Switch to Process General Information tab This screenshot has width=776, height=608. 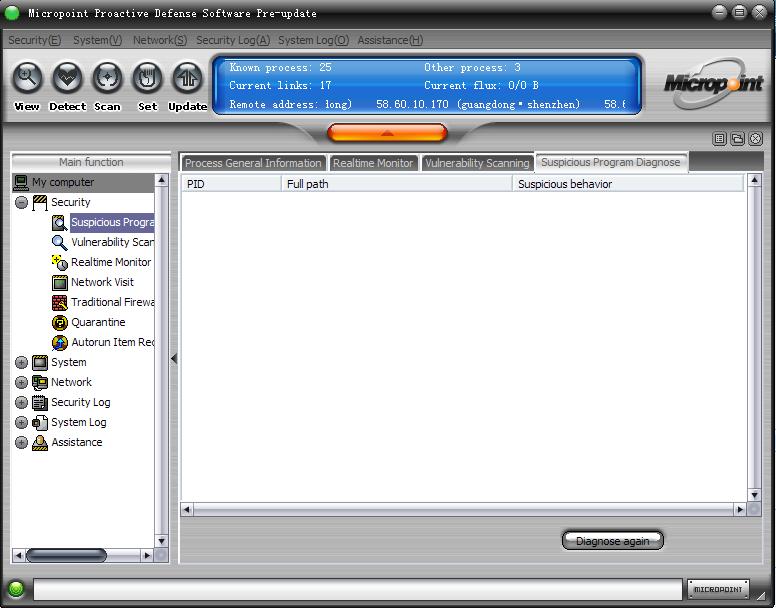pos(253,163)
